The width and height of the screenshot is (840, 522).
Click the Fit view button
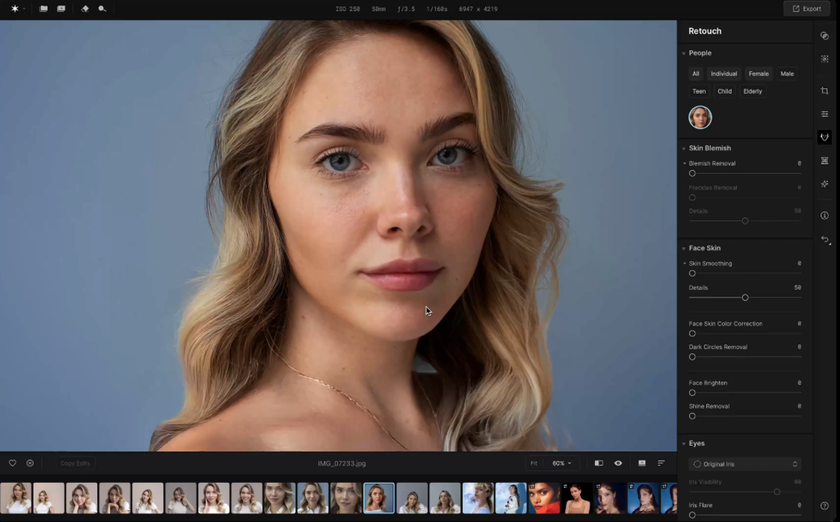click(x=534, y=463)
